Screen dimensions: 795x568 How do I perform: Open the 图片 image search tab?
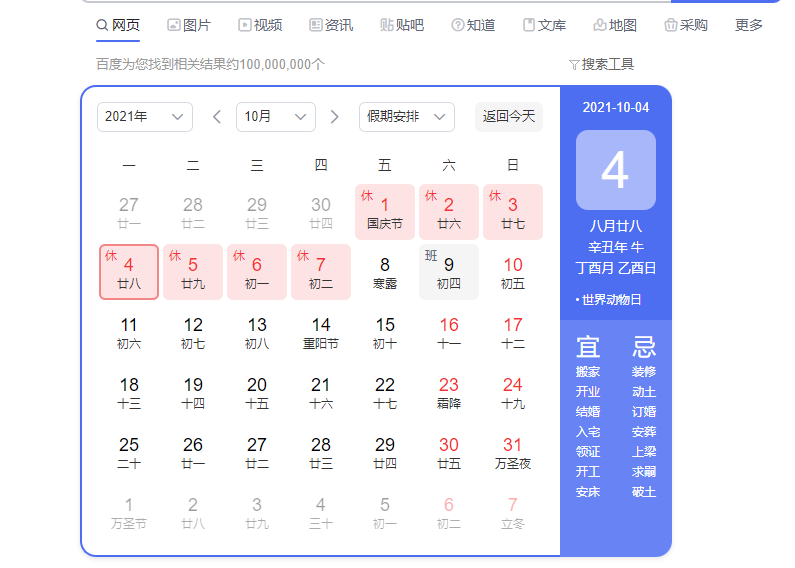click(189, 25)
